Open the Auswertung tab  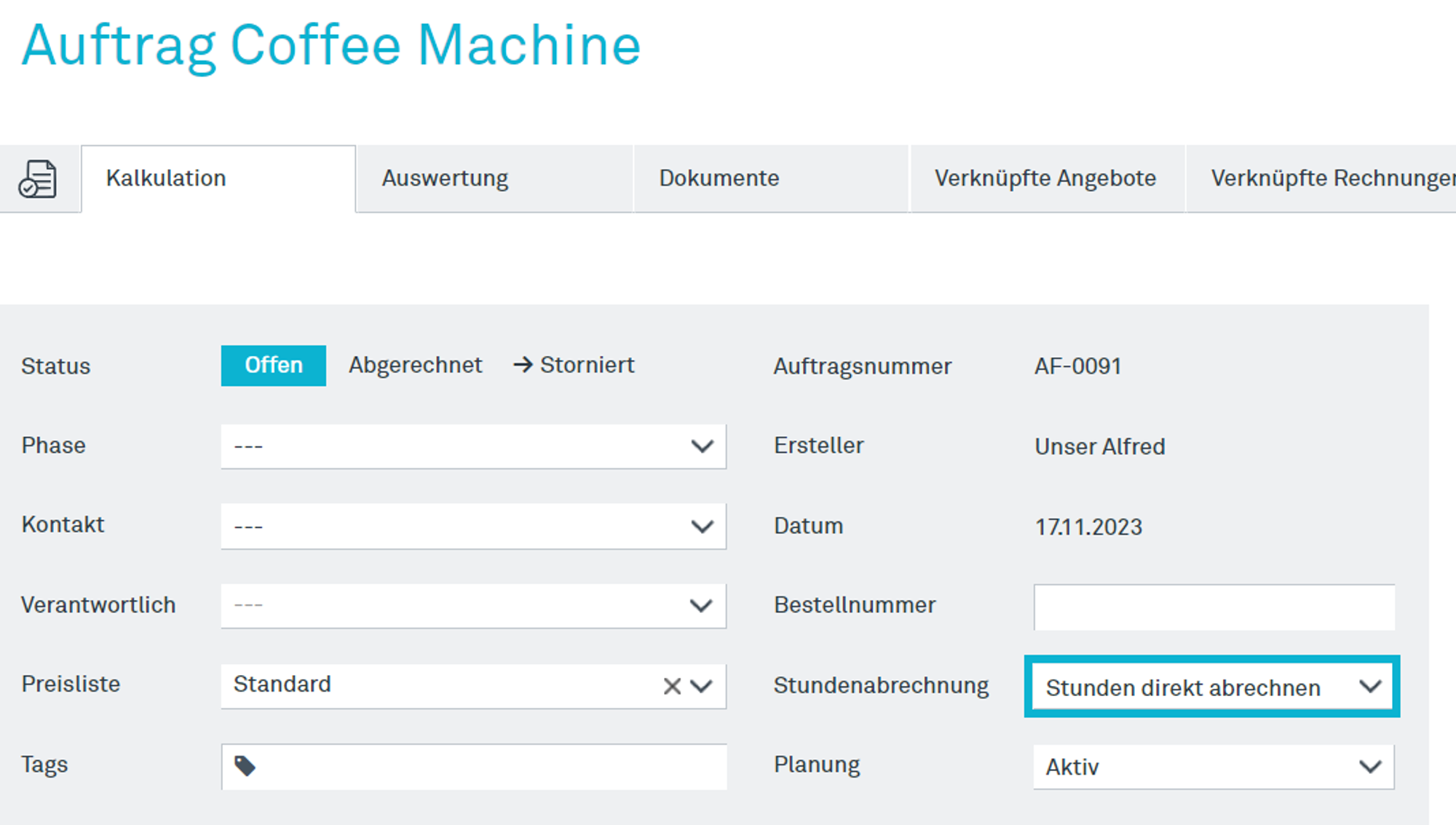point(495,178)
